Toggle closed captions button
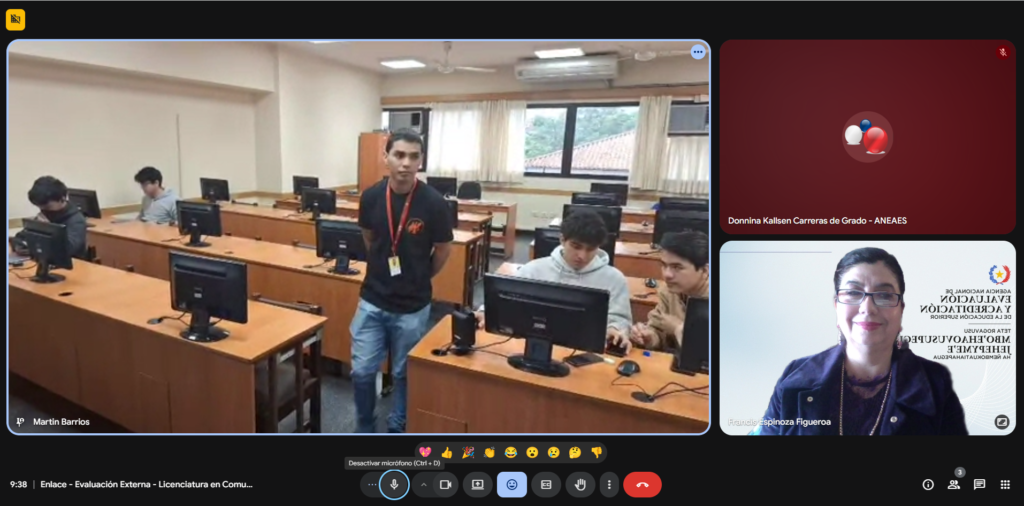Viewport: 1024px width, 506px height. point(546,485)
